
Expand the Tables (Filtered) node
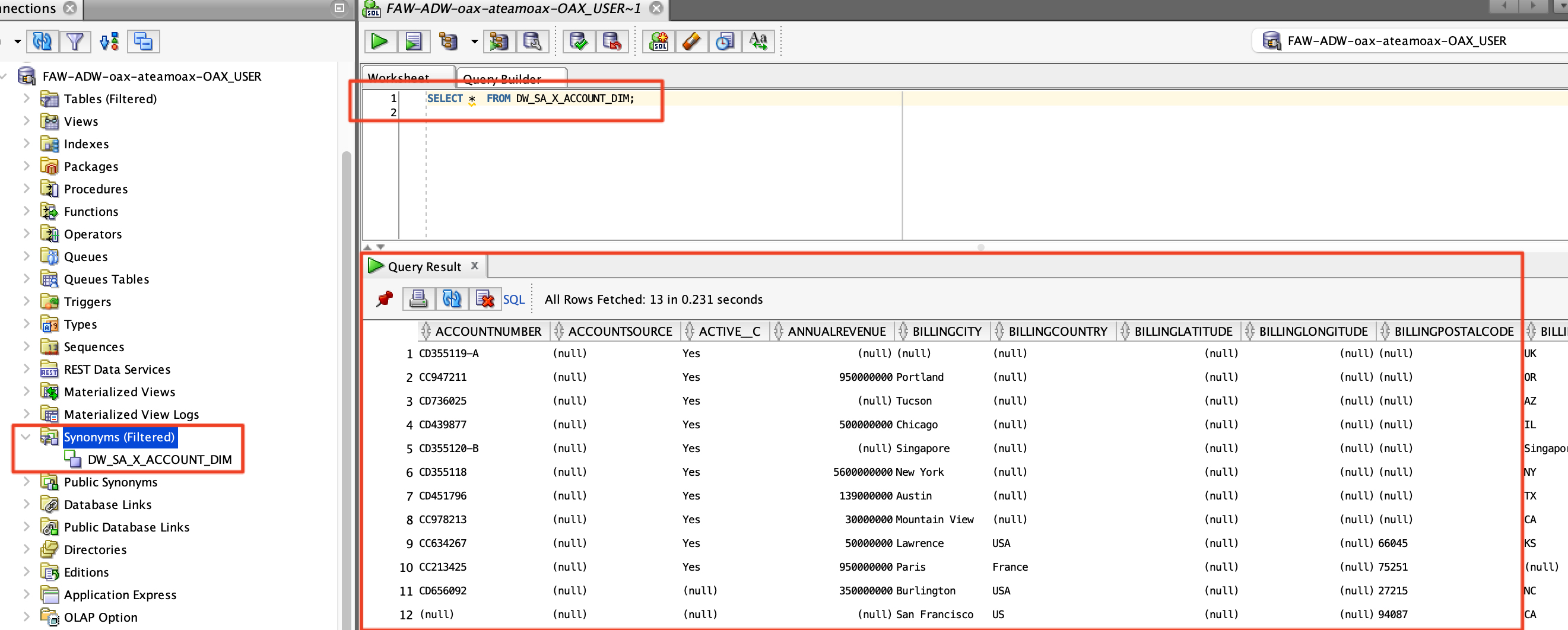[26, 98]
